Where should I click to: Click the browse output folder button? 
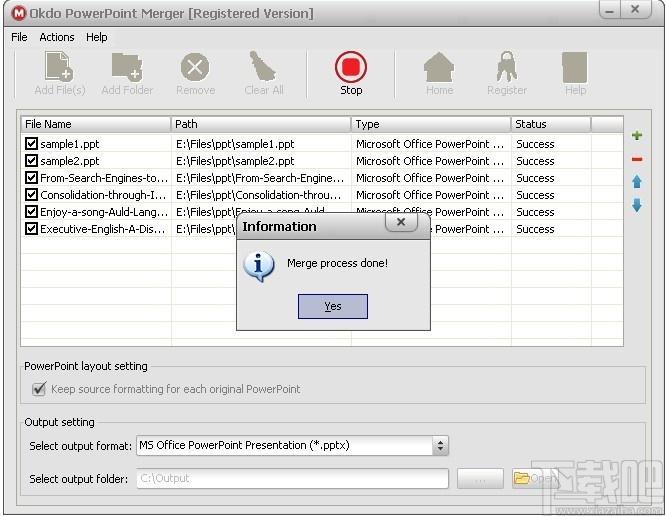pyautogui.click(x=480, y=479)
